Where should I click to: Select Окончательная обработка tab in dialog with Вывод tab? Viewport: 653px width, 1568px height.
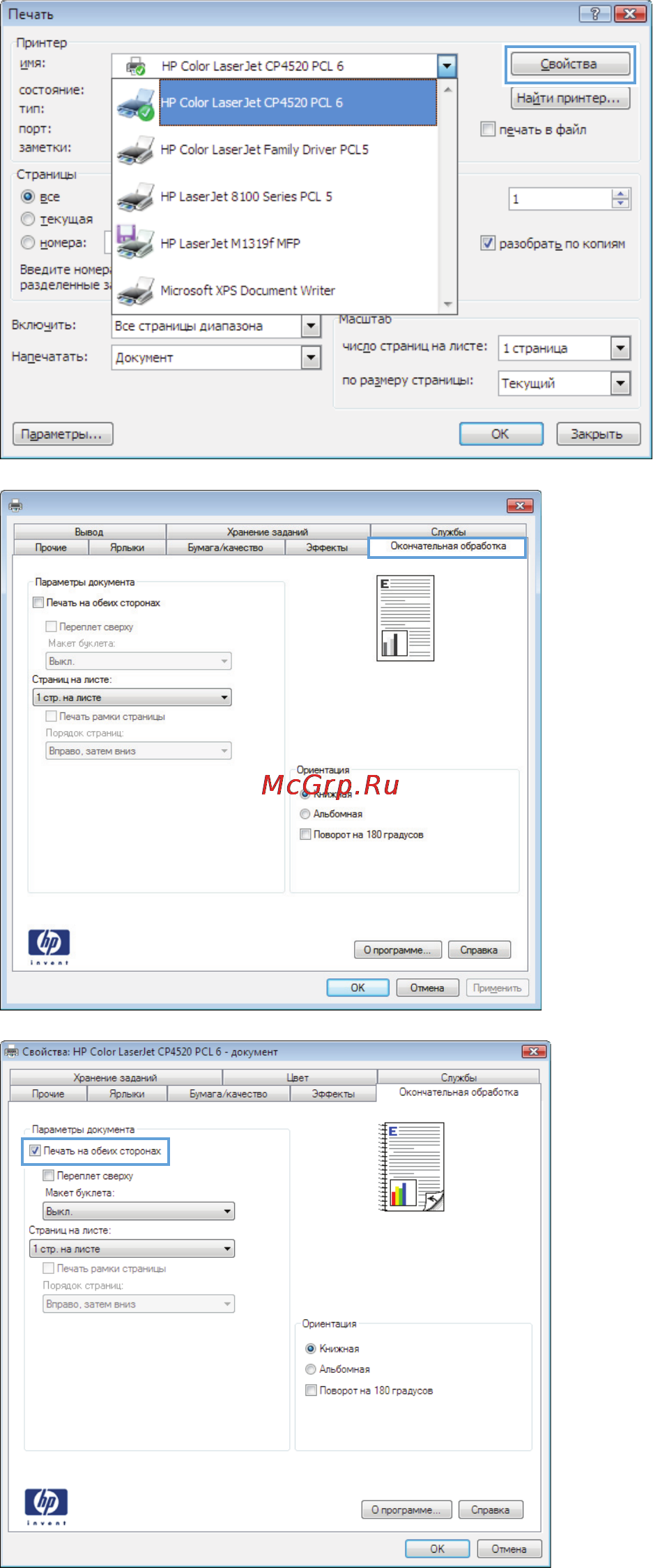coord(448,546)
